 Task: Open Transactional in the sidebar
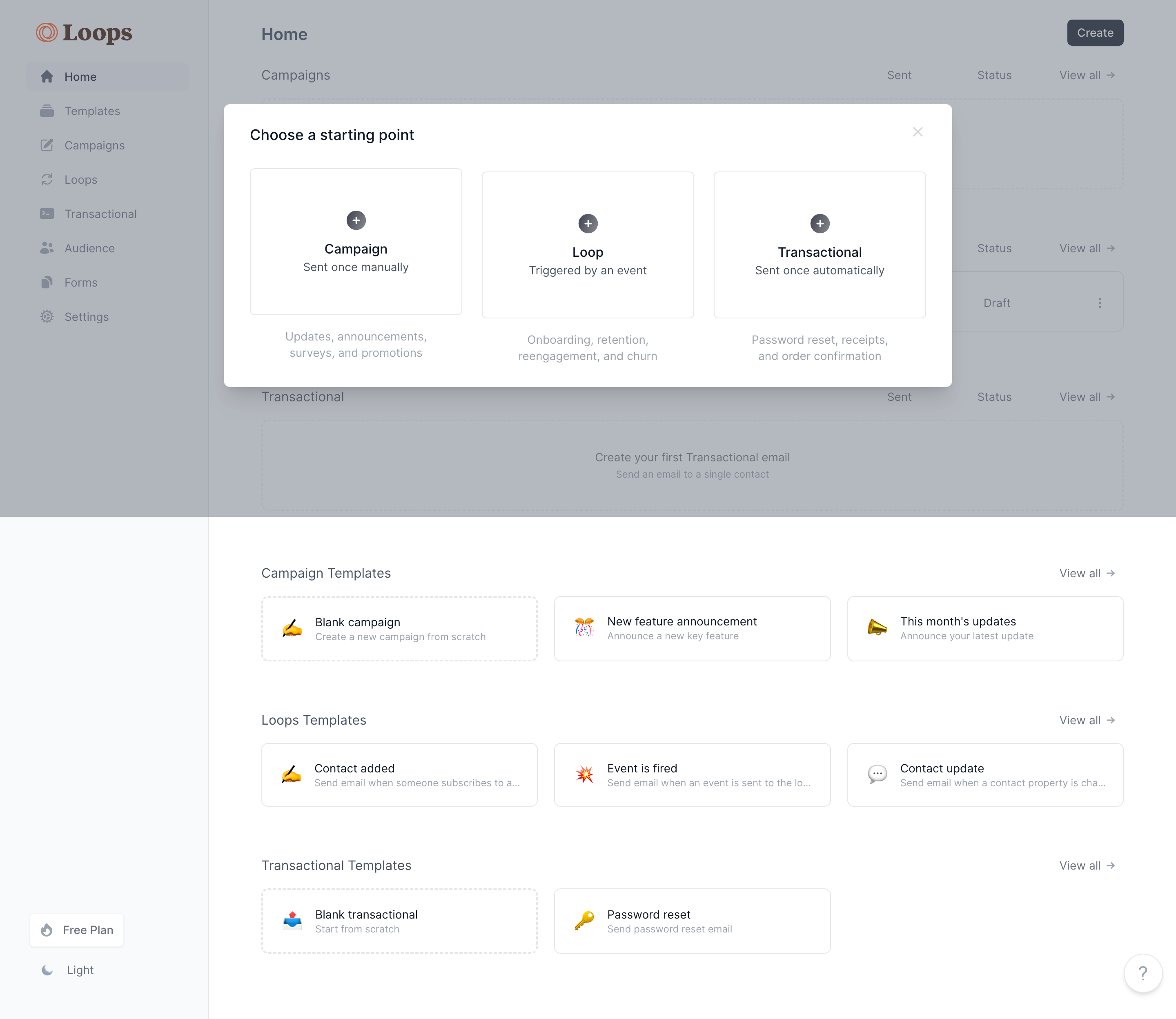(x=107, y=214)
